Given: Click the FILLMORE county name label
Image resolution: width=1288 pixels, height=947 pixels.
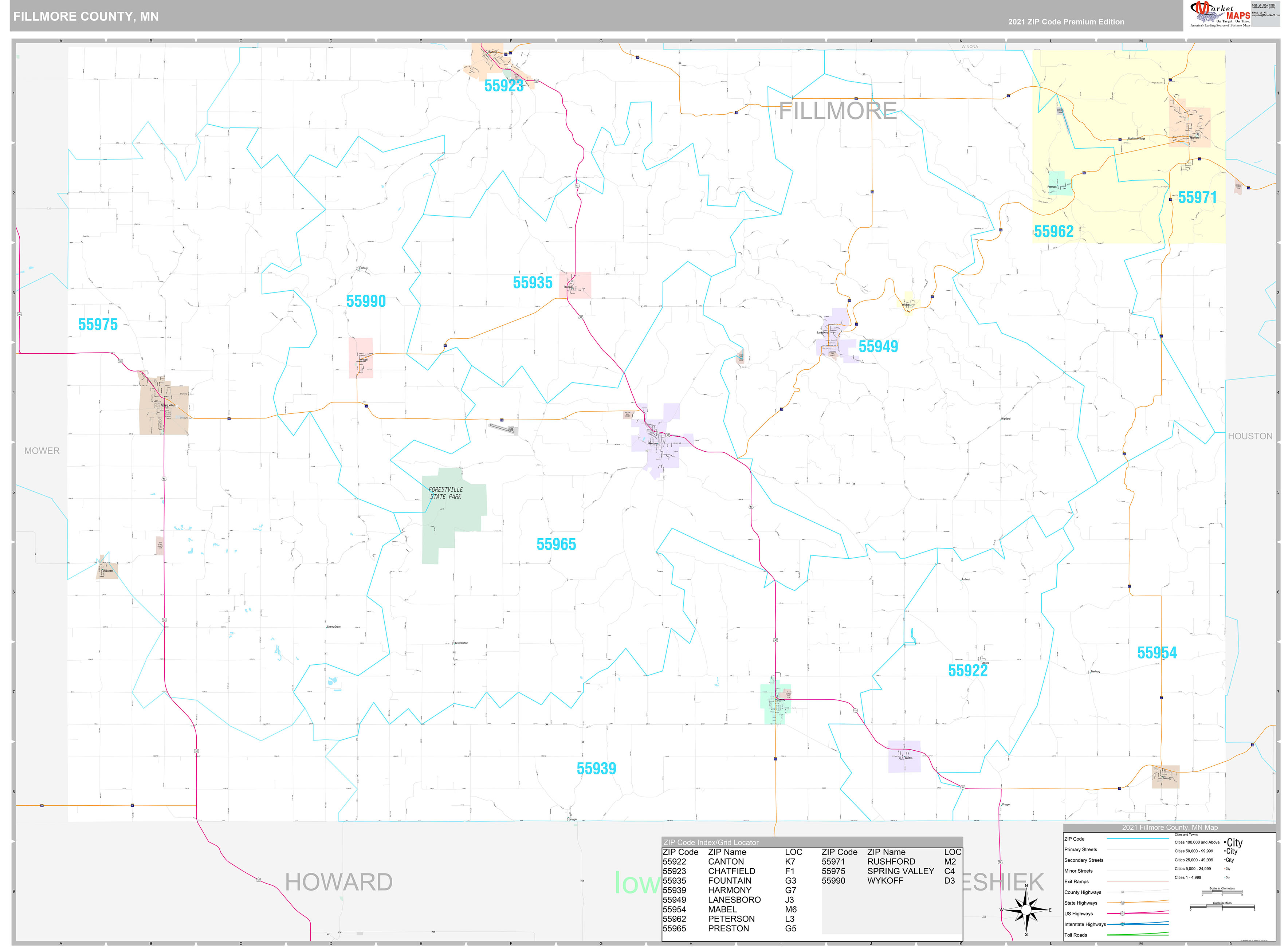Looking at the screenshot, I should point(837,111).
